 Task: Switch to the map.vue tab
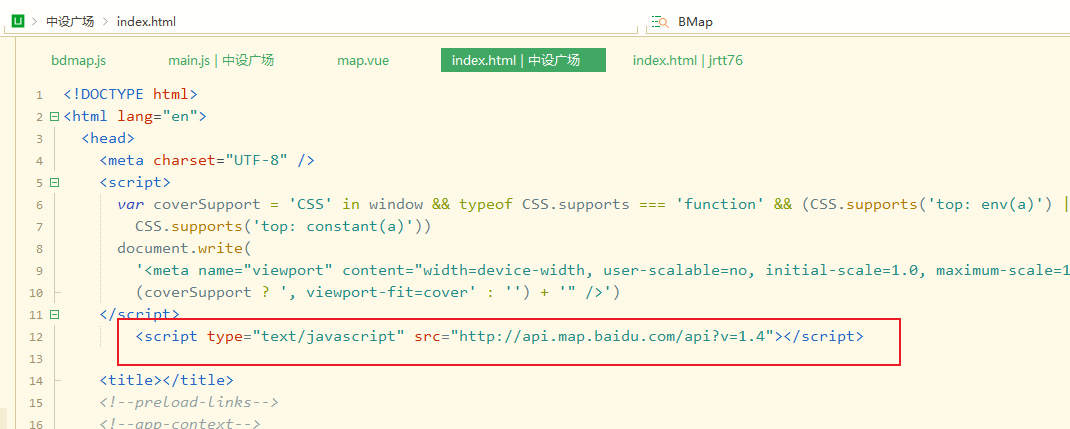[x=363, y=61]
